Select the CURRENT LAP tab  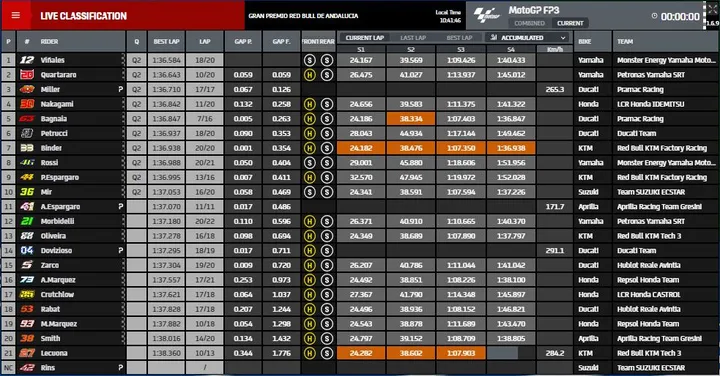[x=365, y=38]
